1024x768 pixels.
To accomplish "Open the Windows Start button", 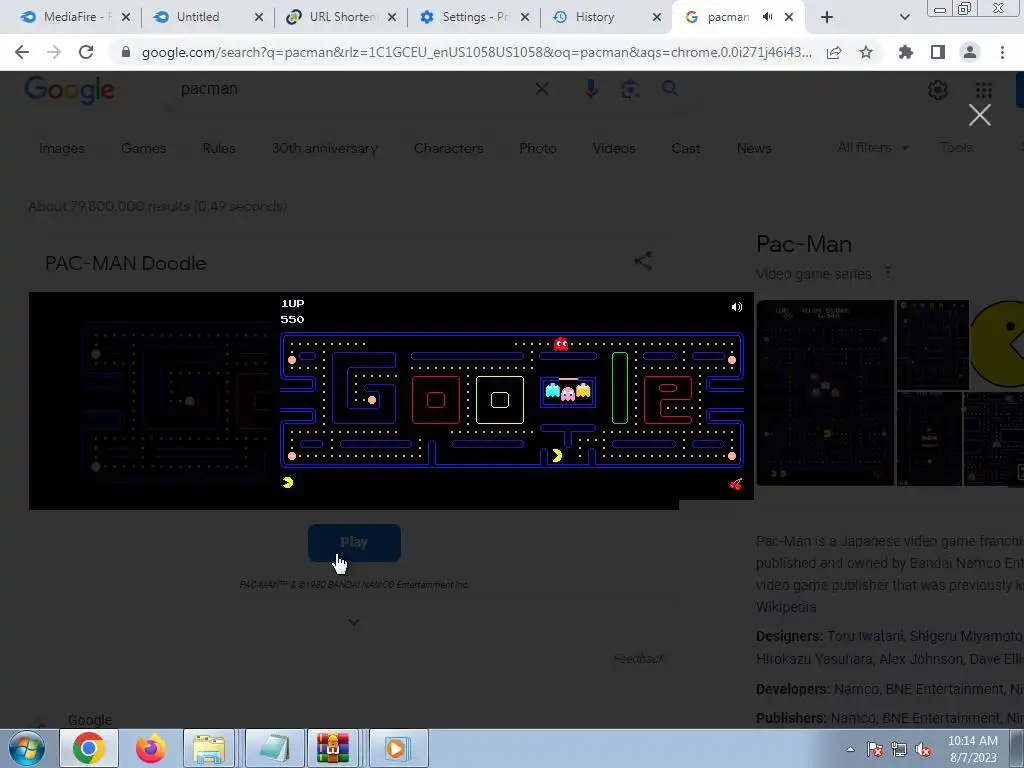I will click(x=27, y=748).
